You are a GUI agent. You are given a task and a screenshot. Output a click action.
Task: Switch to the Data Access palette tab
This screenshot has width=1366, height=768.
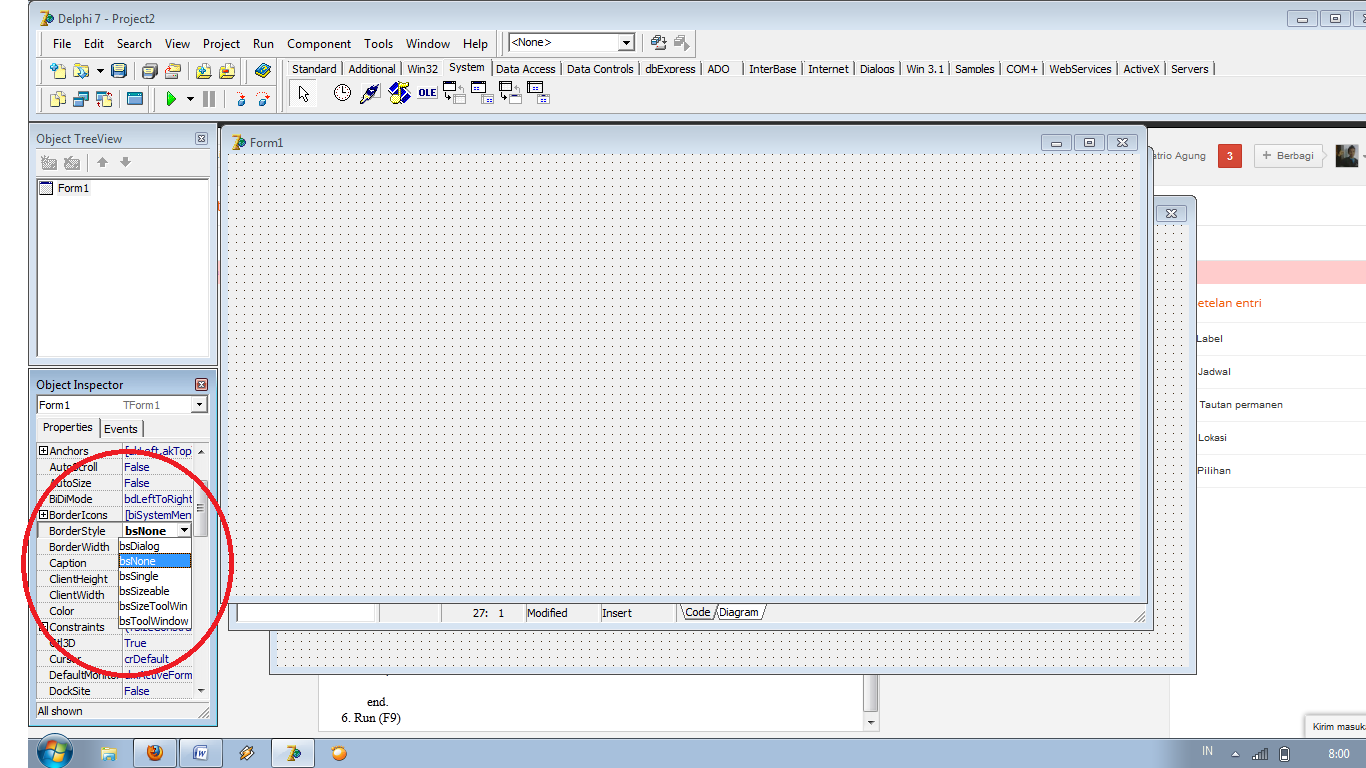pyautogui.click(x=525, y=69)
